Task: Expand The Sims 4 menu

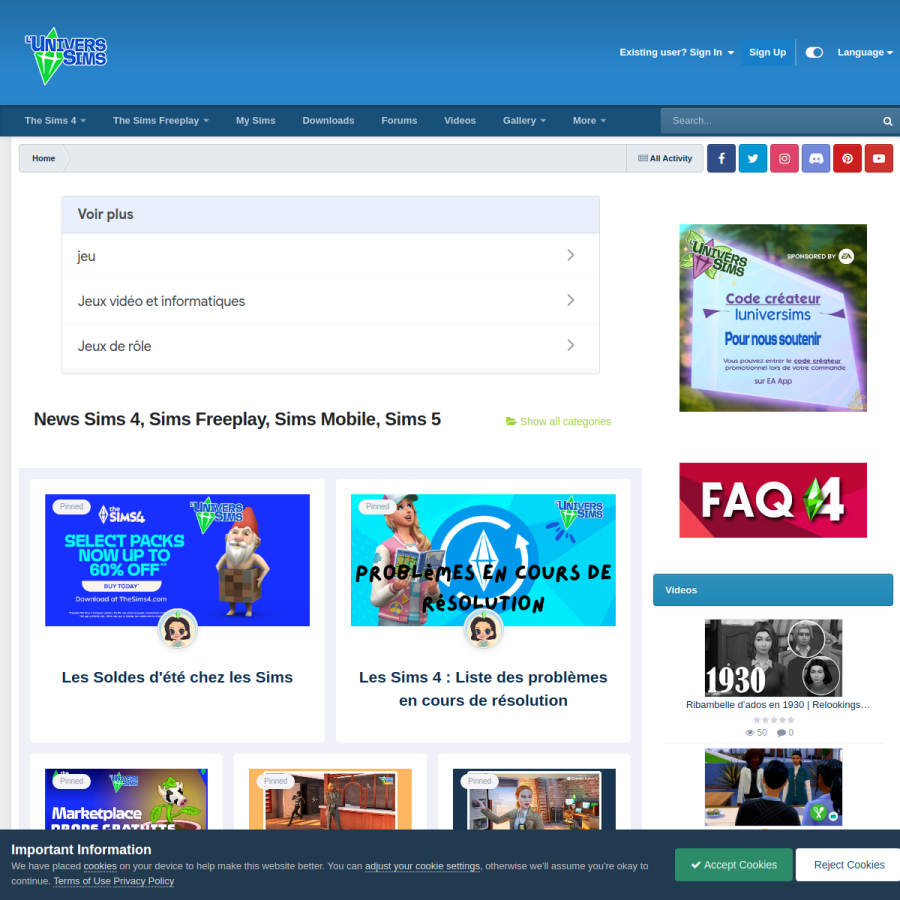Action: click(55, 121)
